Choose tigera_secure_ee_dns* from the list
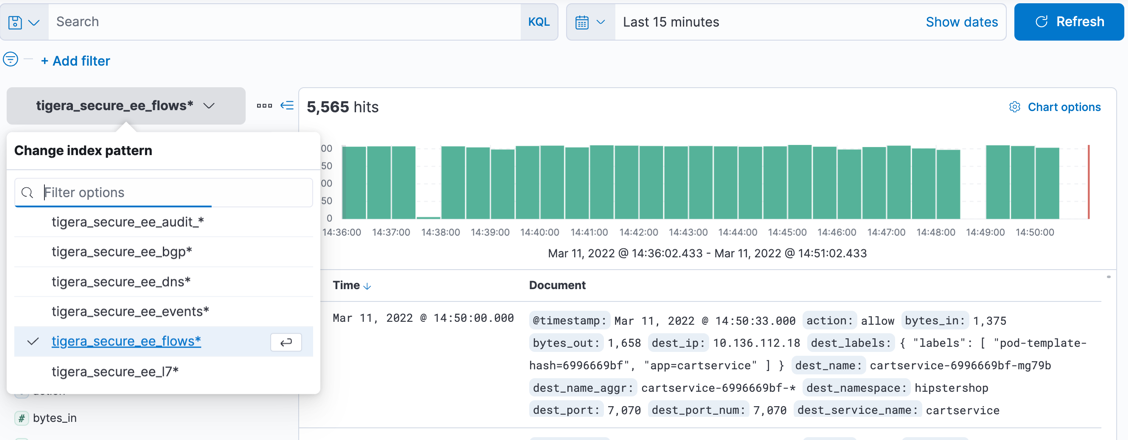Screen dimensions: 1128x440 tap(121, 282)
